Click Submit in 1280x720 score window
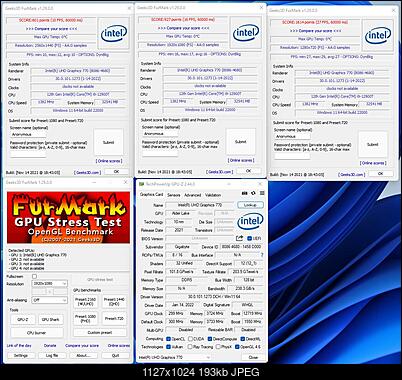This screenshot has height=380, width=402. click(373, 144)
